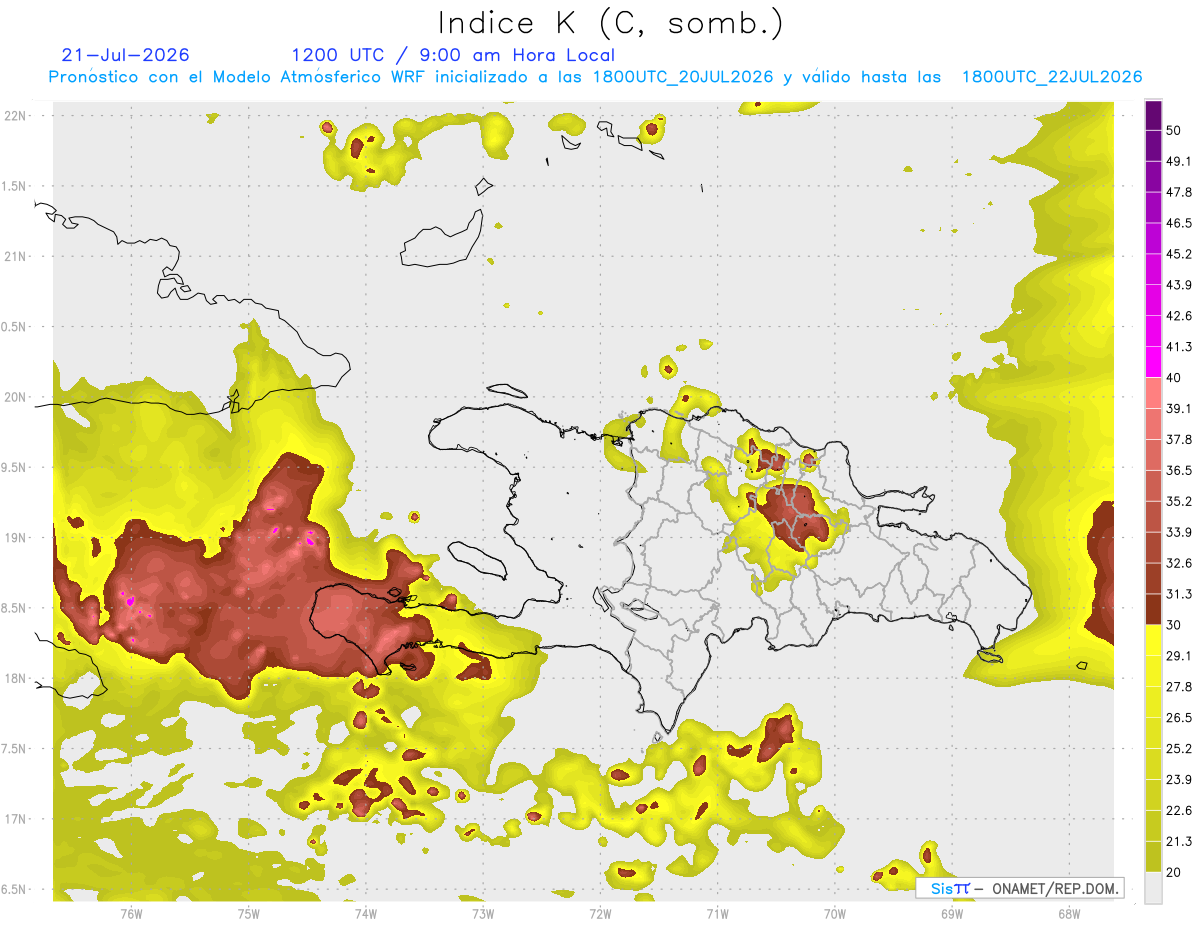The image size is (1200, 927).
Task: Click the '19N' latitude label
Action: [x=16, y=537]
